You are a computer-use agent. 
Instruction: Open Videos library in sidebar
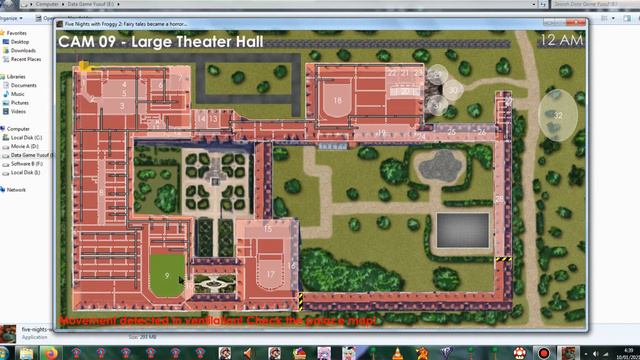(x=18, y=111)
